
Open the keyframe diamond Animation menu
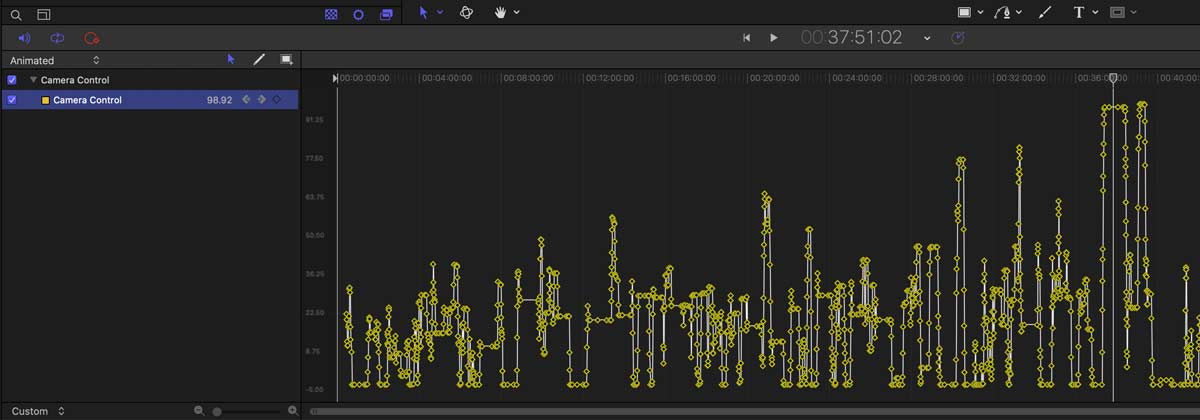(278, 100)
